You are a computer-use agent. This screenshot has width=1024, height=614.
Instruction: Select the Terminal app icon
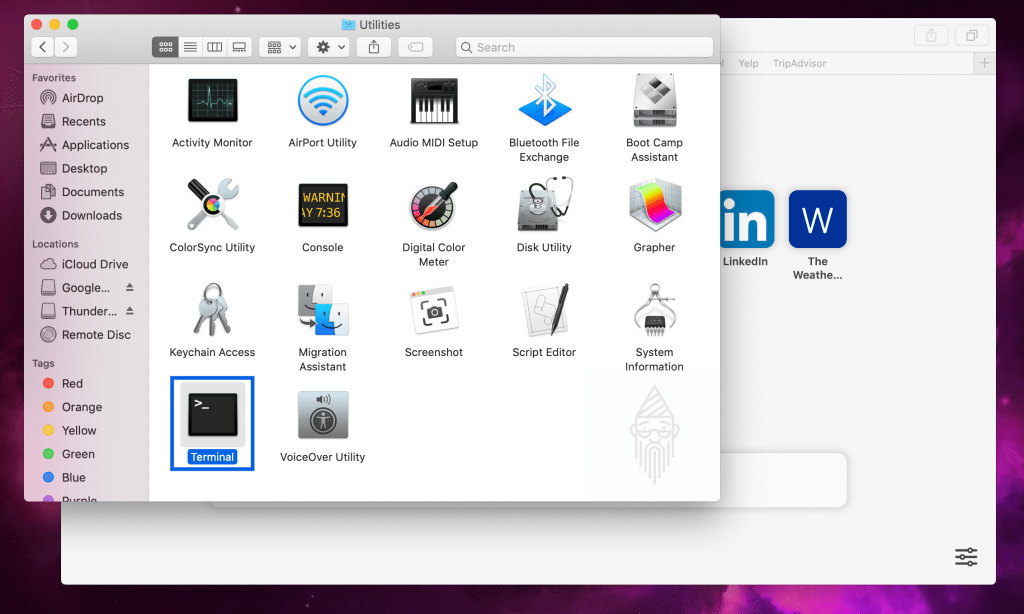pyautogui.click(x=212, y=415)
